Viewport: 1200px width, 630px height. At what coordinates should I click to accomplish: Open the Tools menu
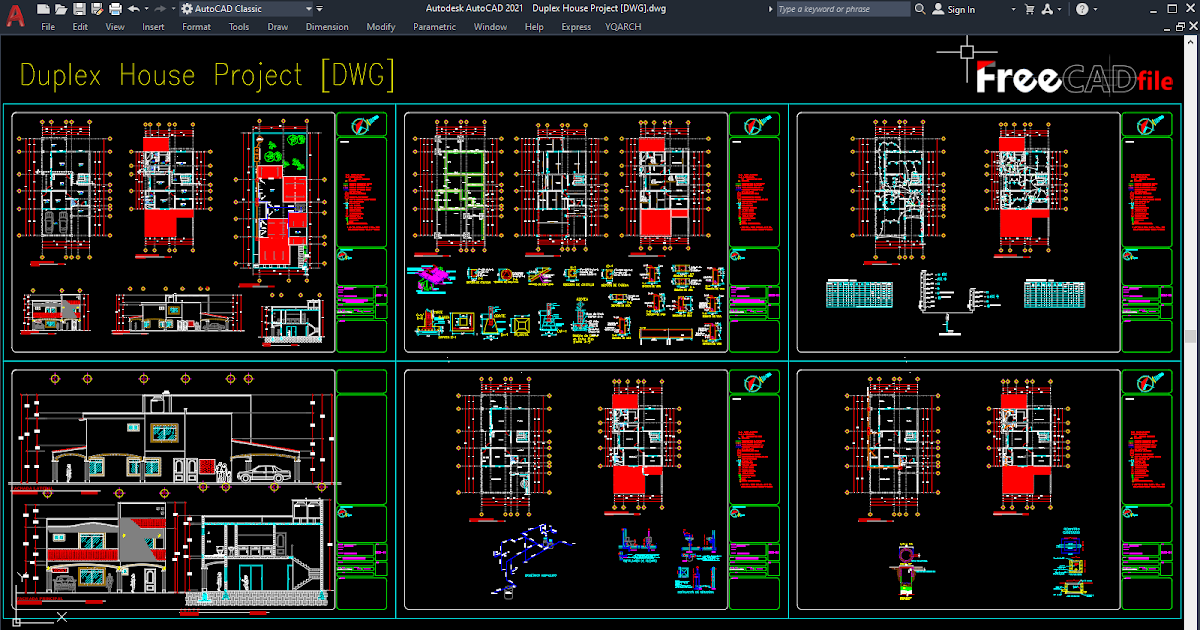click(x=239, y=27)
